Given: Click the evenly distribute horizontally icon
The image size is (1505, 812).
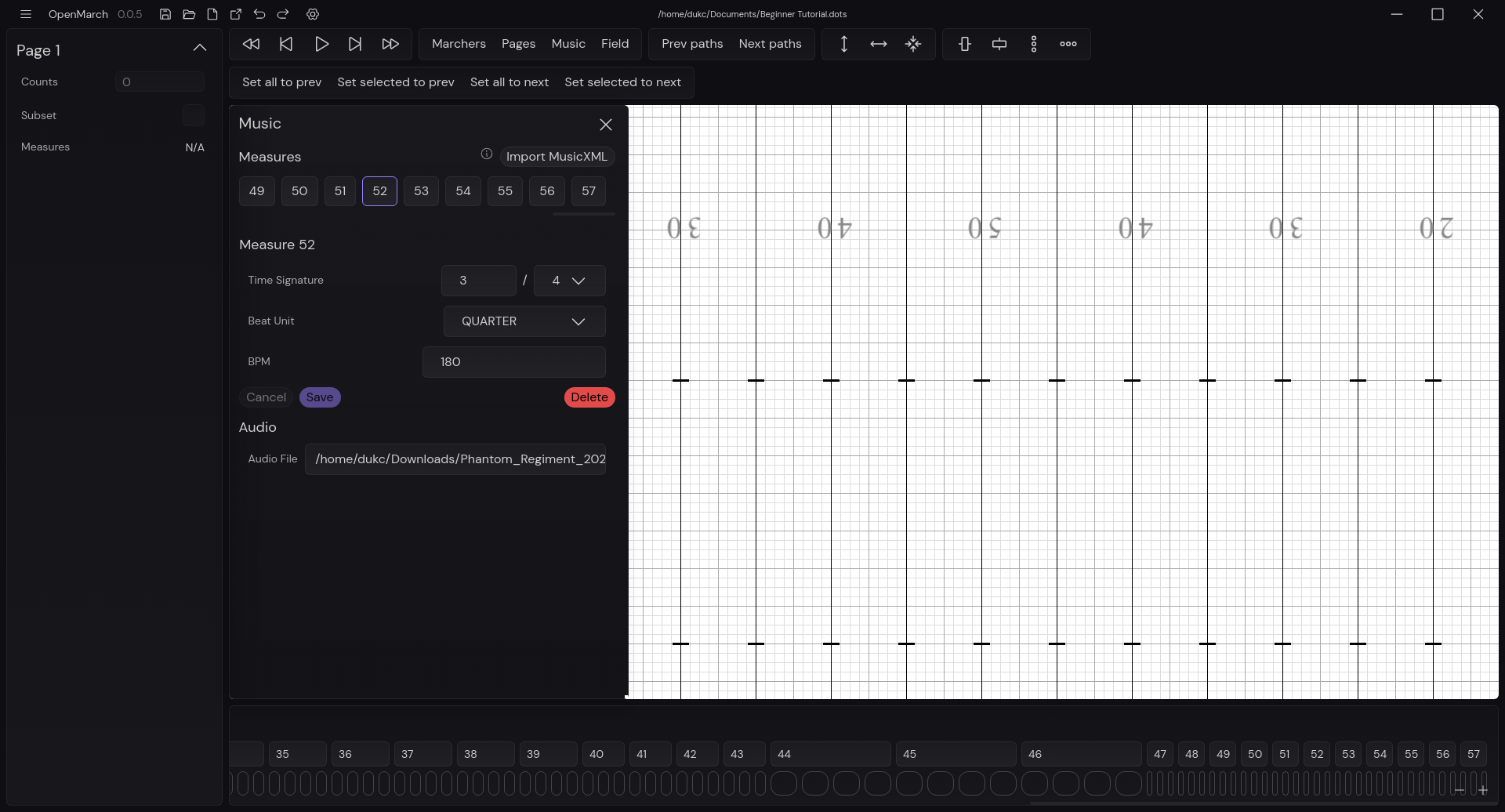Looking at the screenshot, I should coord(1068,44).
